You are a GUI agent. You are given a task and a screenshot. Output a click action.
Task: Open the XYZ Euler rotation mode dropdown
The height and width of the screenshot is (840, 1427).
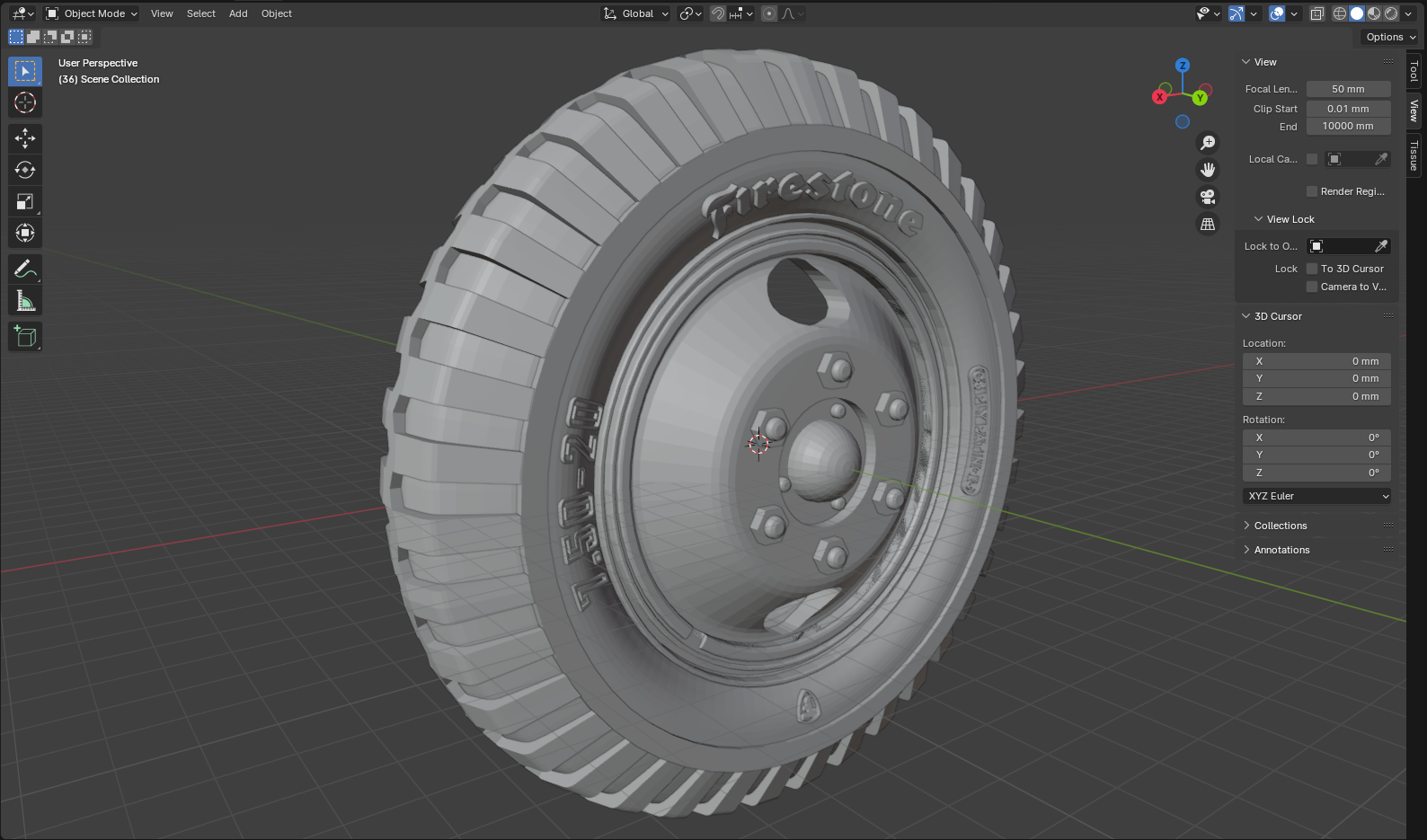point(1316,496)
